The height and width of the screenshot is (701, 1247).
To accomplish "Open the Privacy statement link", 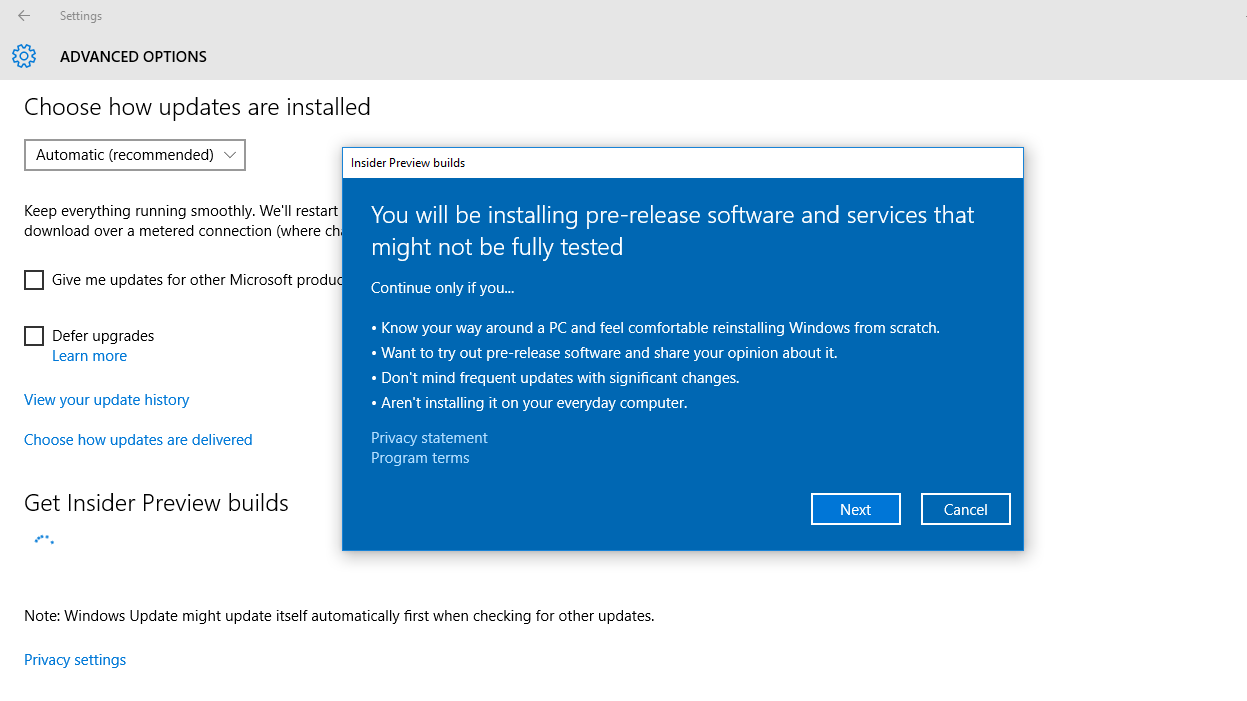I will point(429,438).
